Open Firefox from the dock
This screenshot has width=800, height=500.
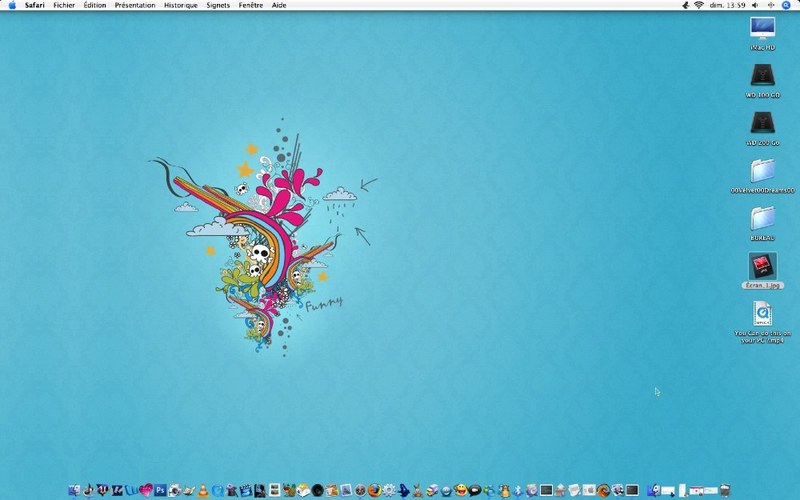[374, 490]
